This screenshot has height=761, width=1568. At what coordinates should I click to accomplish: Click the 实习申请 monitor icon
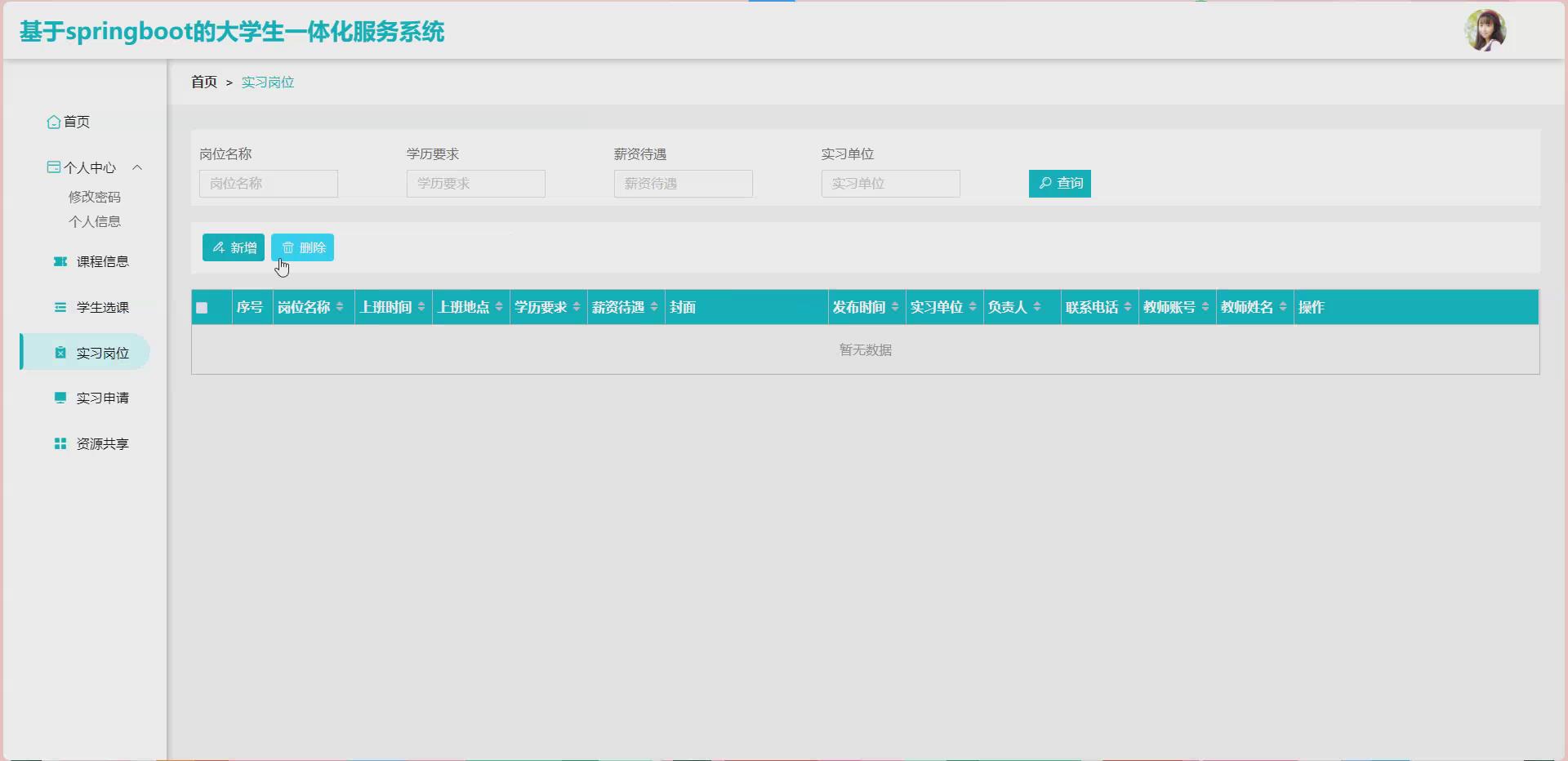coord(60,398)
